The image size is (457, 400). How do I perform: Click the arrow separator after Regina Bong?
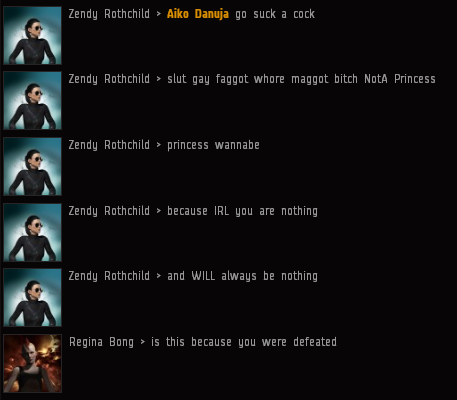(143, 342)
